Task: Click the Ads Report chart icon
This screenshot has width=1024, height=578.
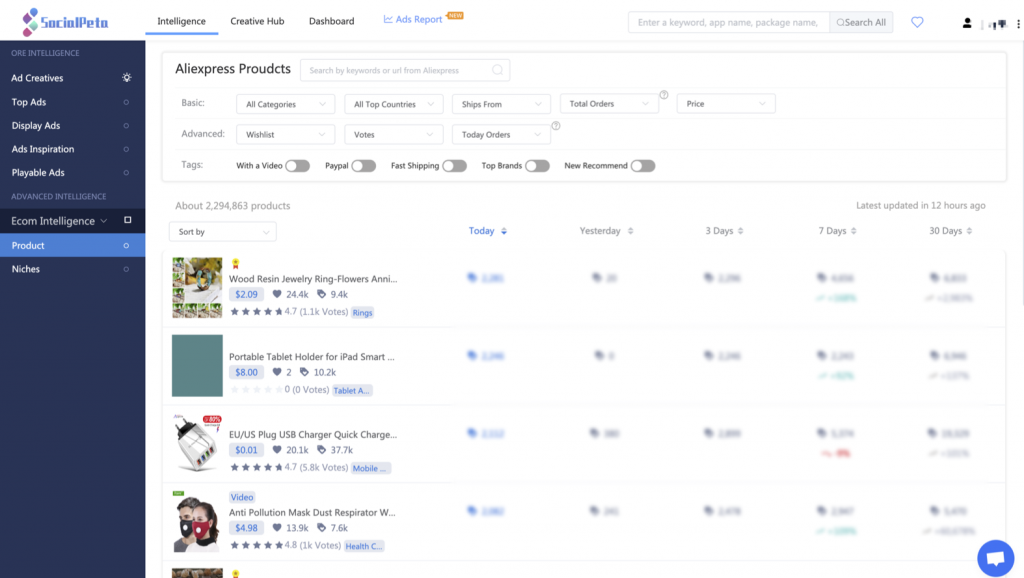Action: coord(388,19)
